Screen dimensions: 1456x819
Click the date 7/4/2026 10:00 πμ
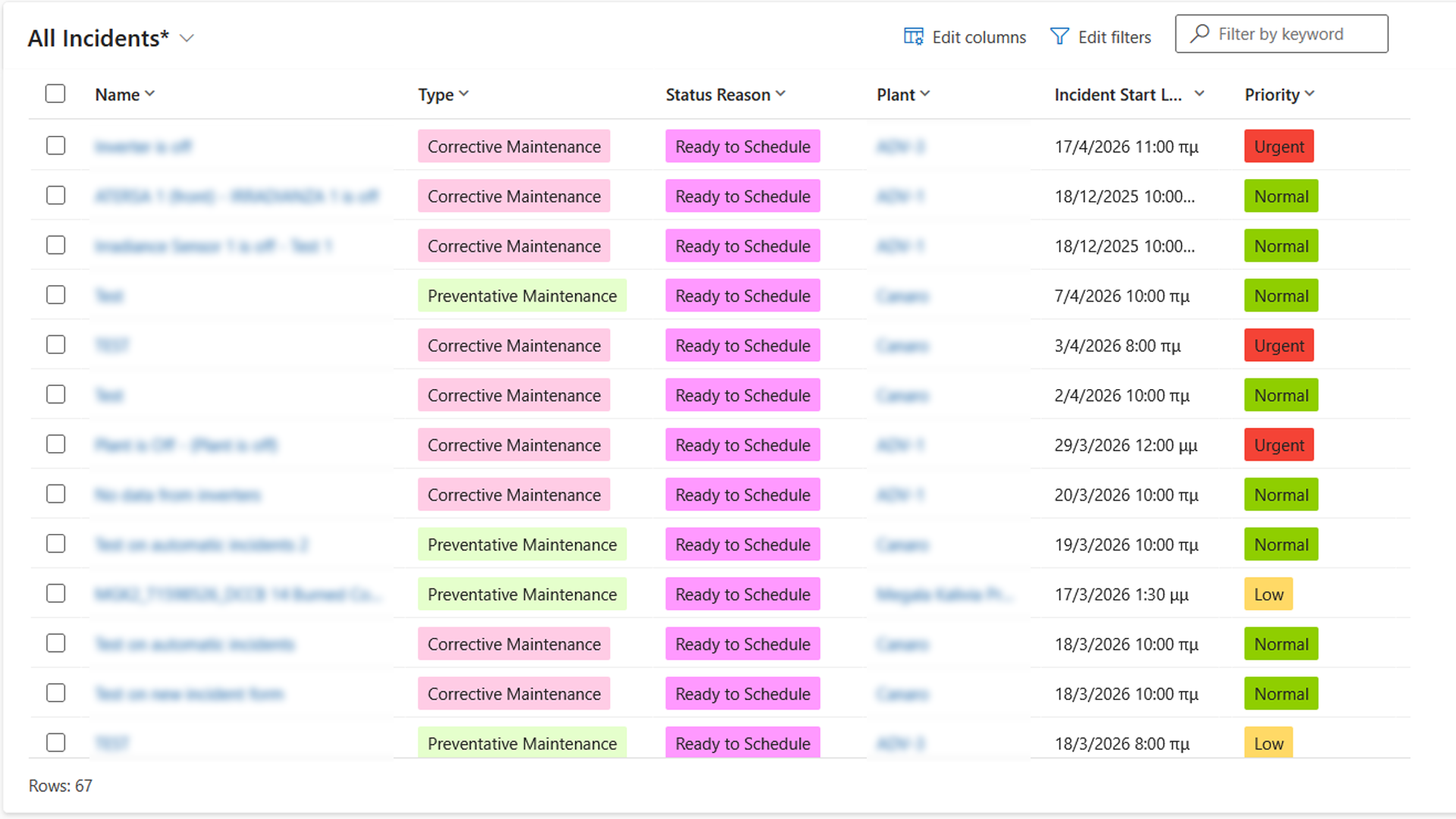click(1122, 296)
